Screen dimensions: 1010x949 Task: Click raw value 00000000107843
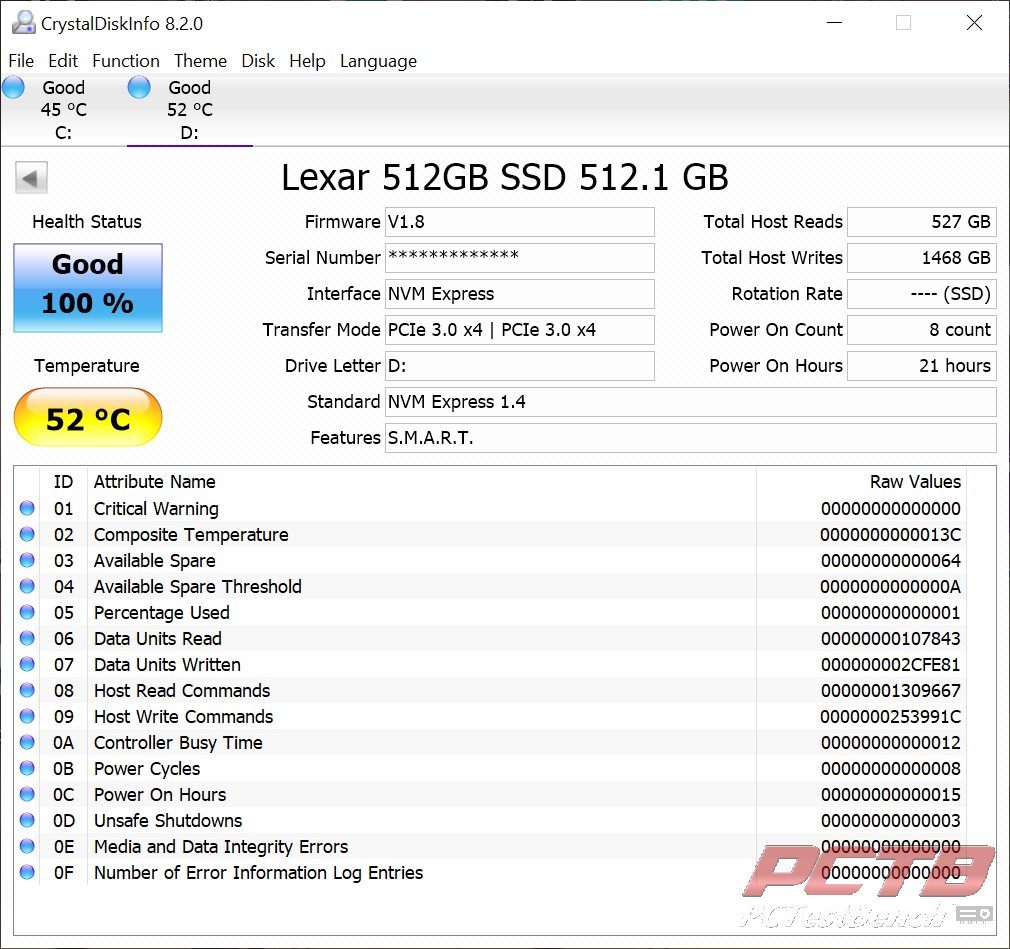(890, 638)
